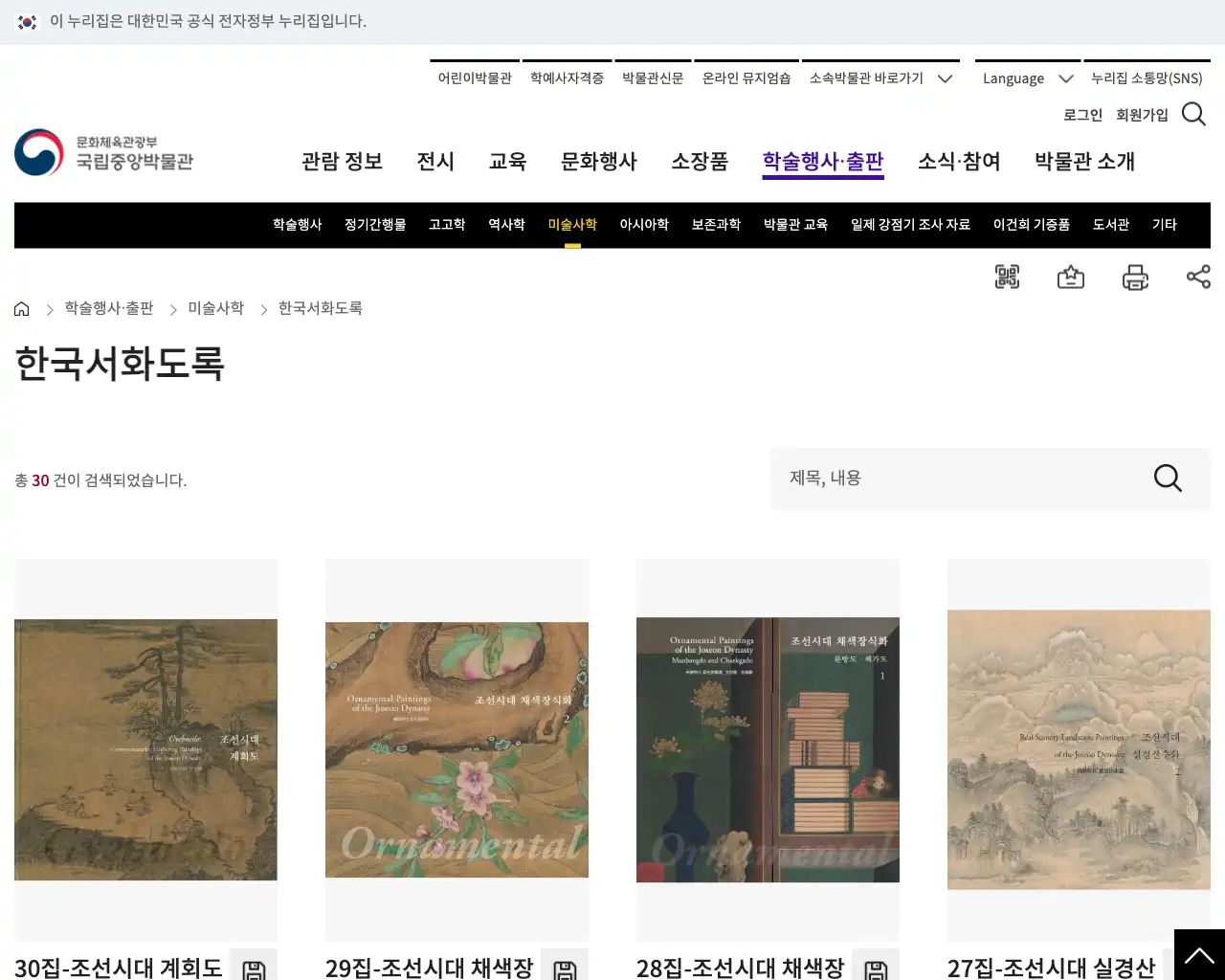Image resolution: width=1225 pixels, height=980 pixels.
Task: Open the 조선시대 실경산수화 cover thumbnail
Action: tap(1079, 749)
